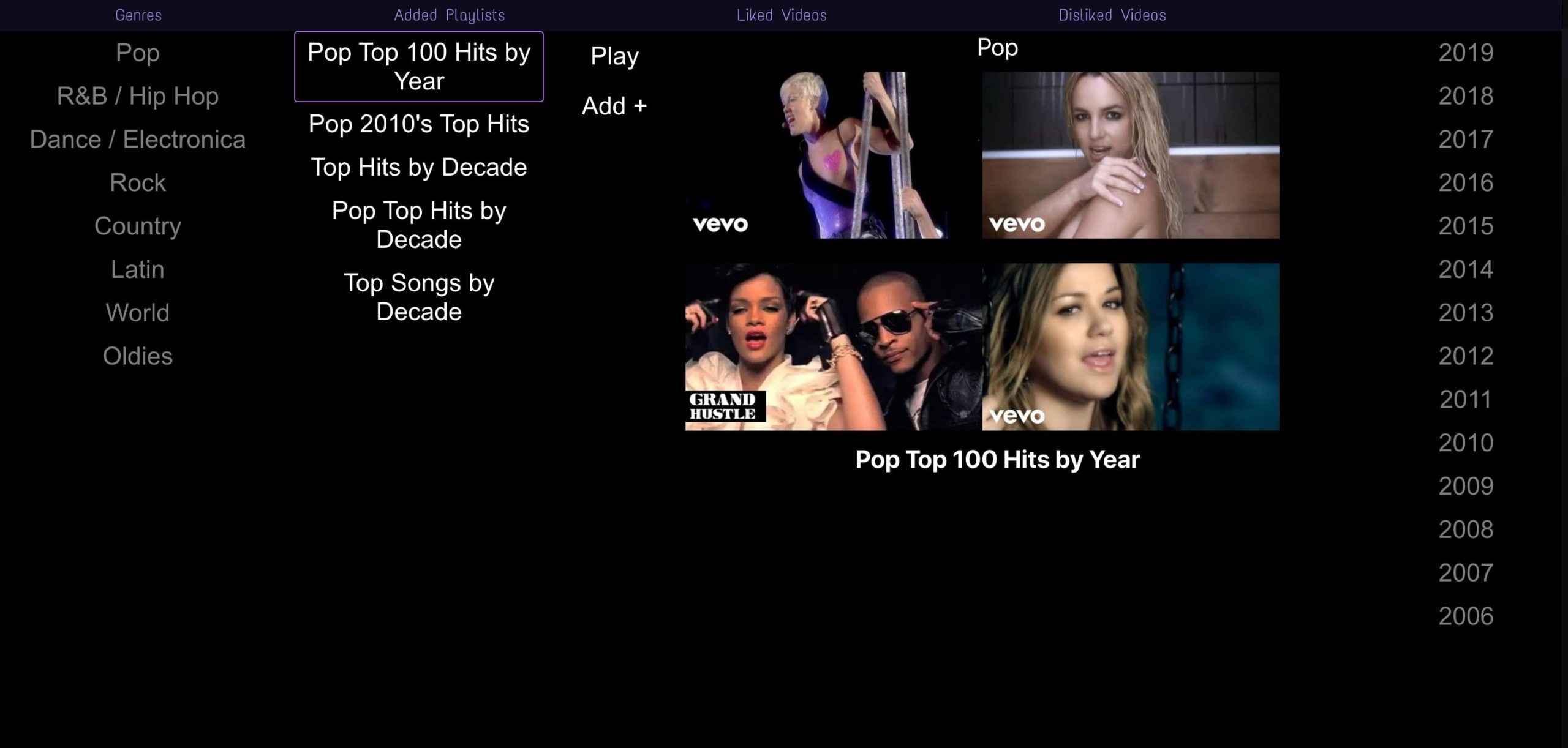This screenshot has width=1568, height=748.
Task: Click the teal background vevo thumbnail
Action: coord(1131,347)
